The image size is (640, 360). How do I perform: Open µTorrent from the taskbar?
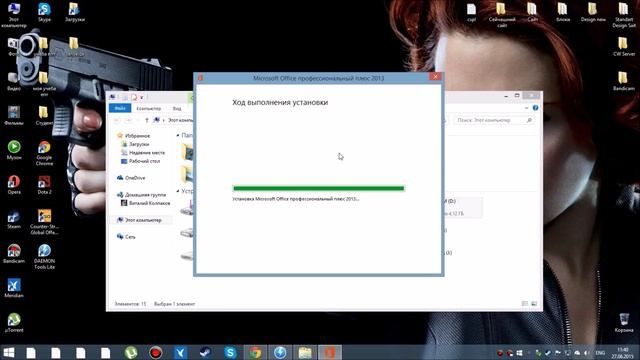(131, 353)
